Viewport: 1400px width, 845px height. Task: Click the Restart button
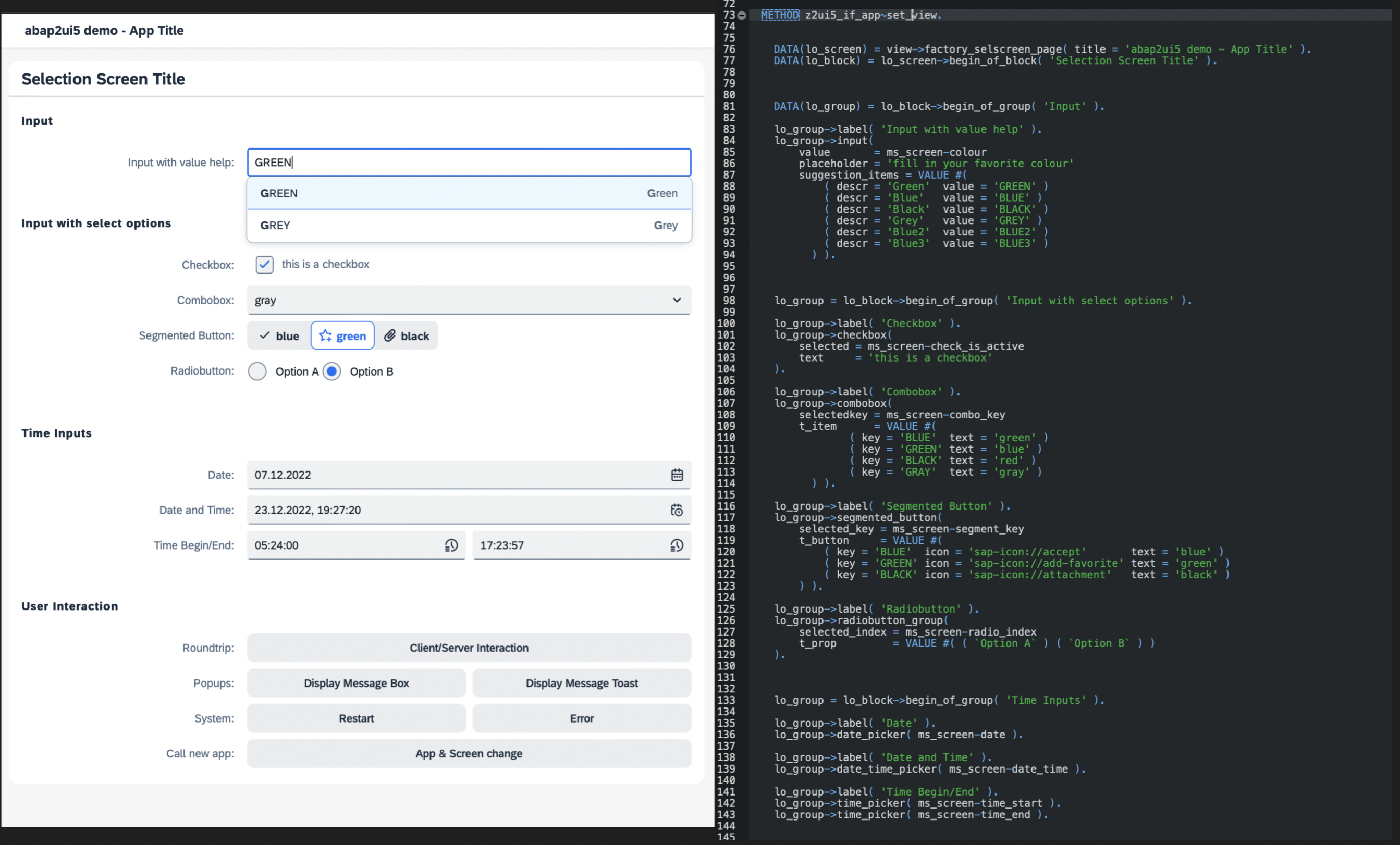(x=356, y=718)
